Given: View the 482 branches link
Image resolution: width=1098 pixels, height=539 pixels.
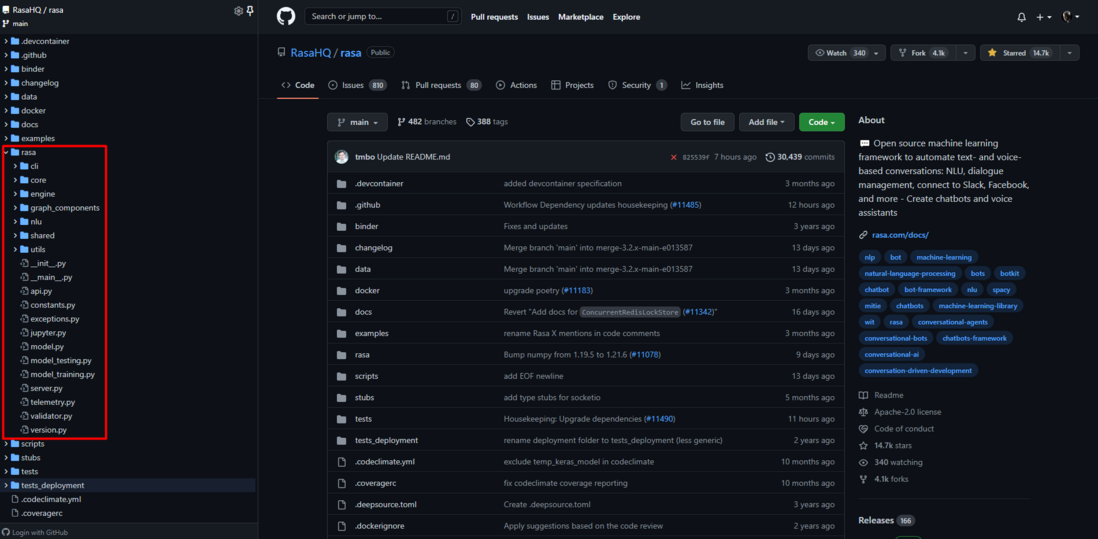Looking at the screenshot, I should point(426,122).
